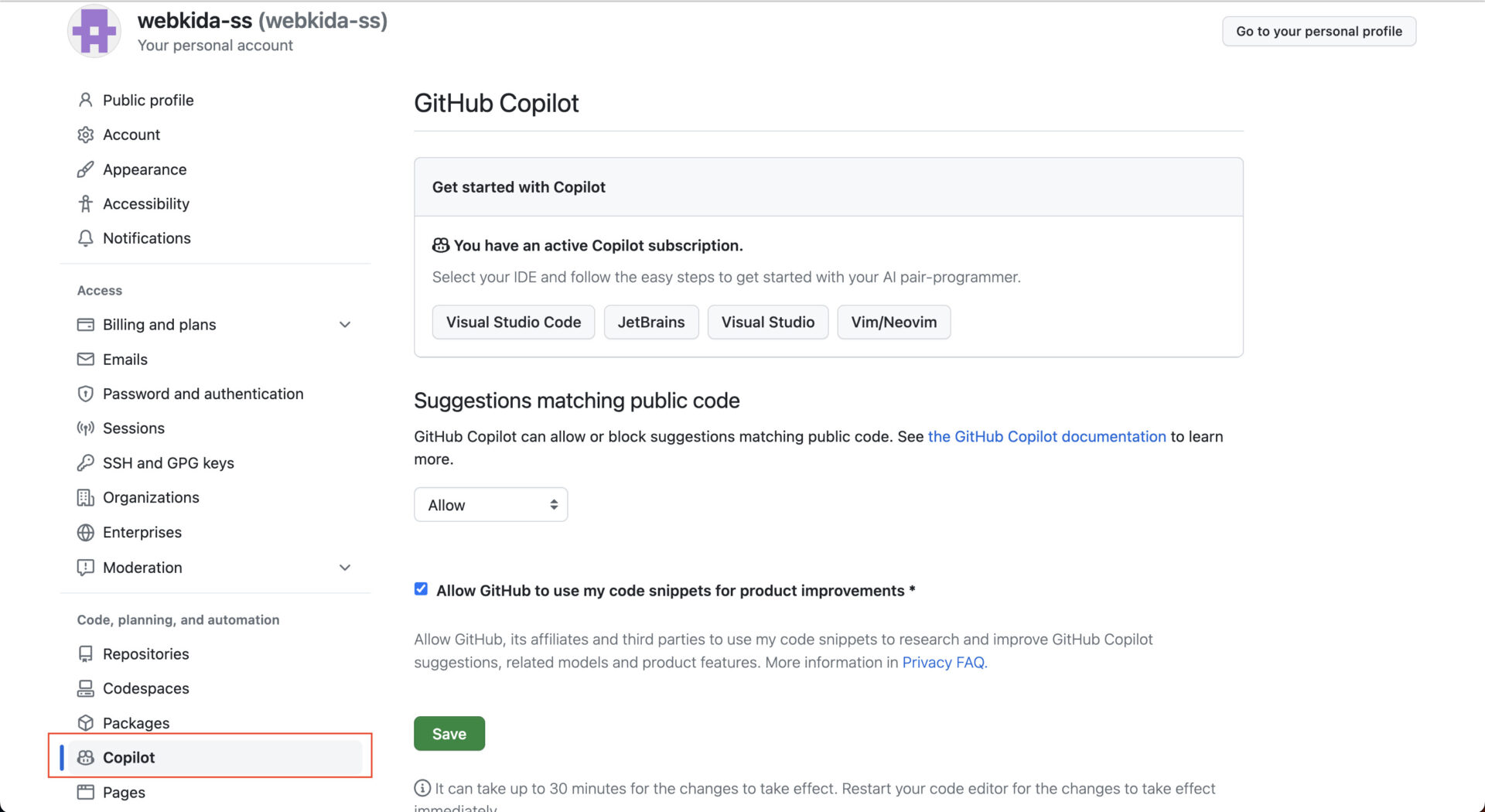Uncheck Allow GitHub to use my code snippets
Viewport: 1485px width, 812px height.
point(420,589)
